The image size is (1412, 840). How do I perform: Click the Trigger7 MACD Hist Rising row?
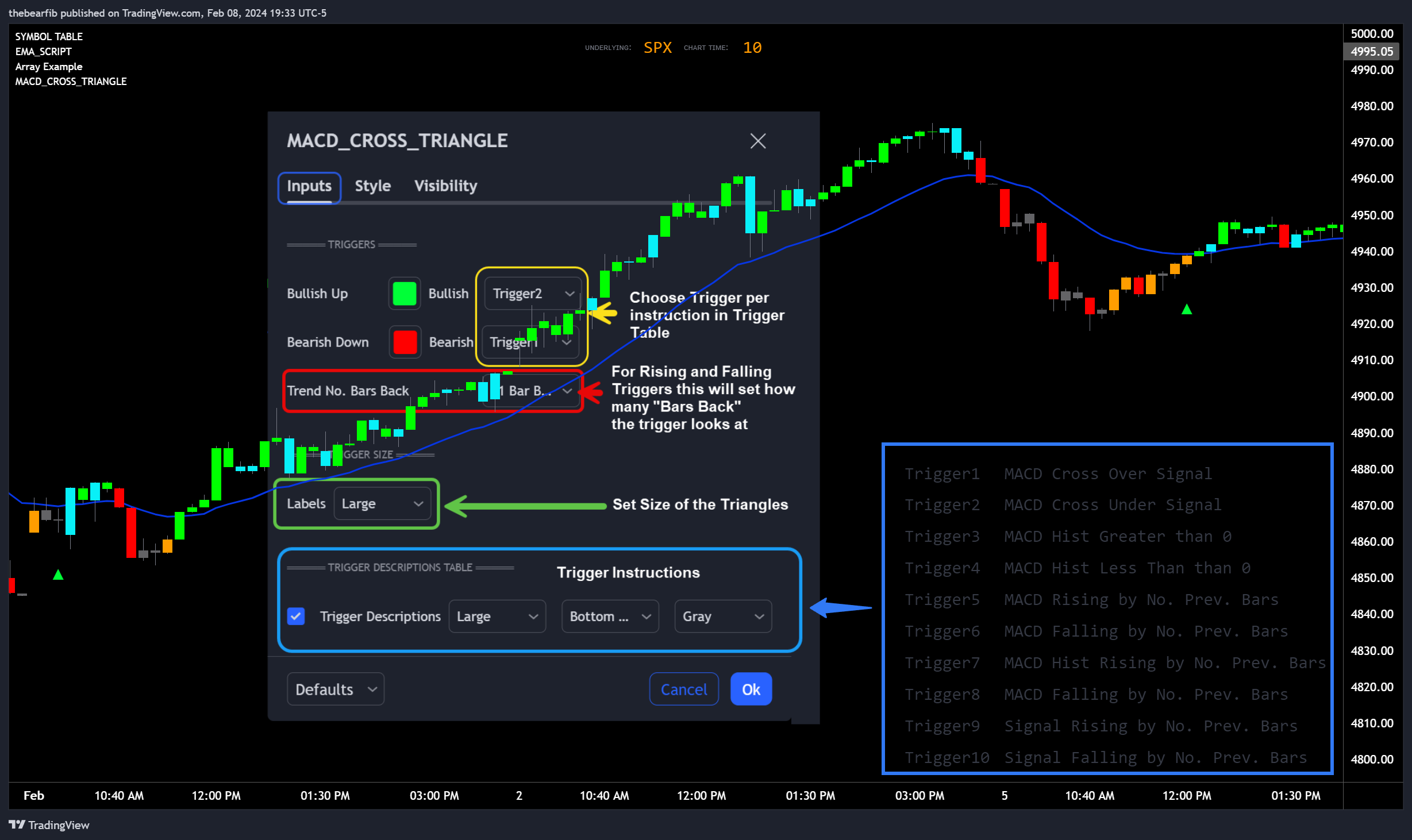click(x=1115, y=662)
